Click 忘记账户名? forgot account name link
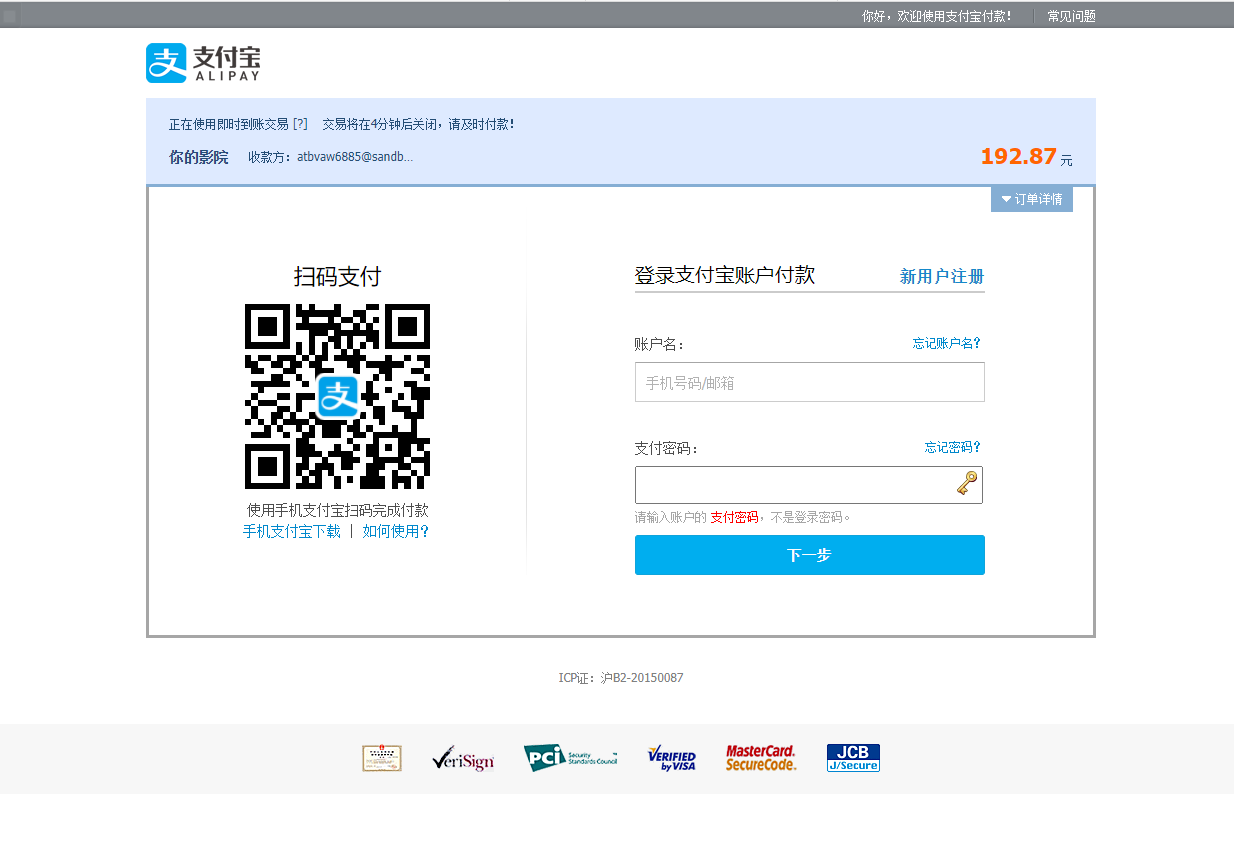This screenshot has height=854, width=1234. [x=947, y=343]
